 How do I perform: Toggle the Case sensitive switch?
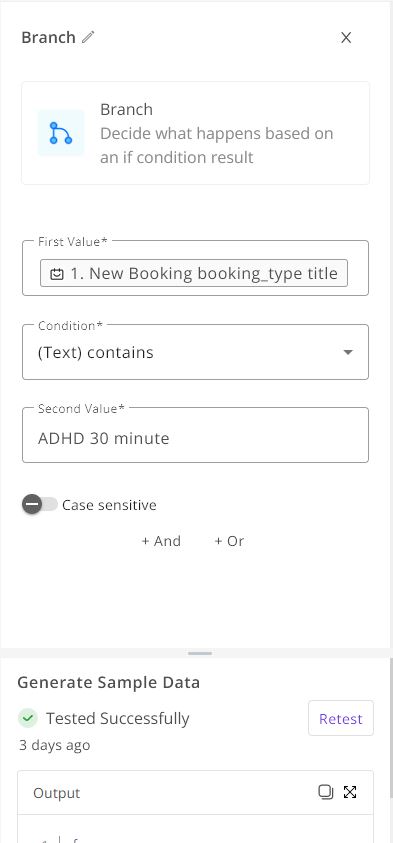(39, 505)
